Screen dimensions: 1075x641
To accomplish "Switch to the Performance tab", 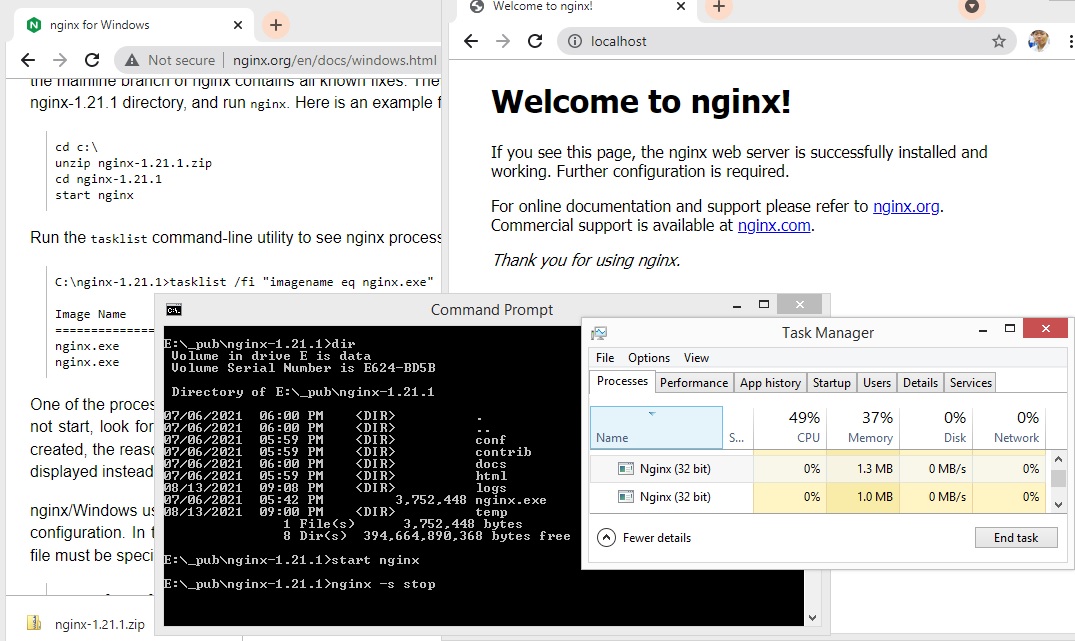I will [694, 382].
